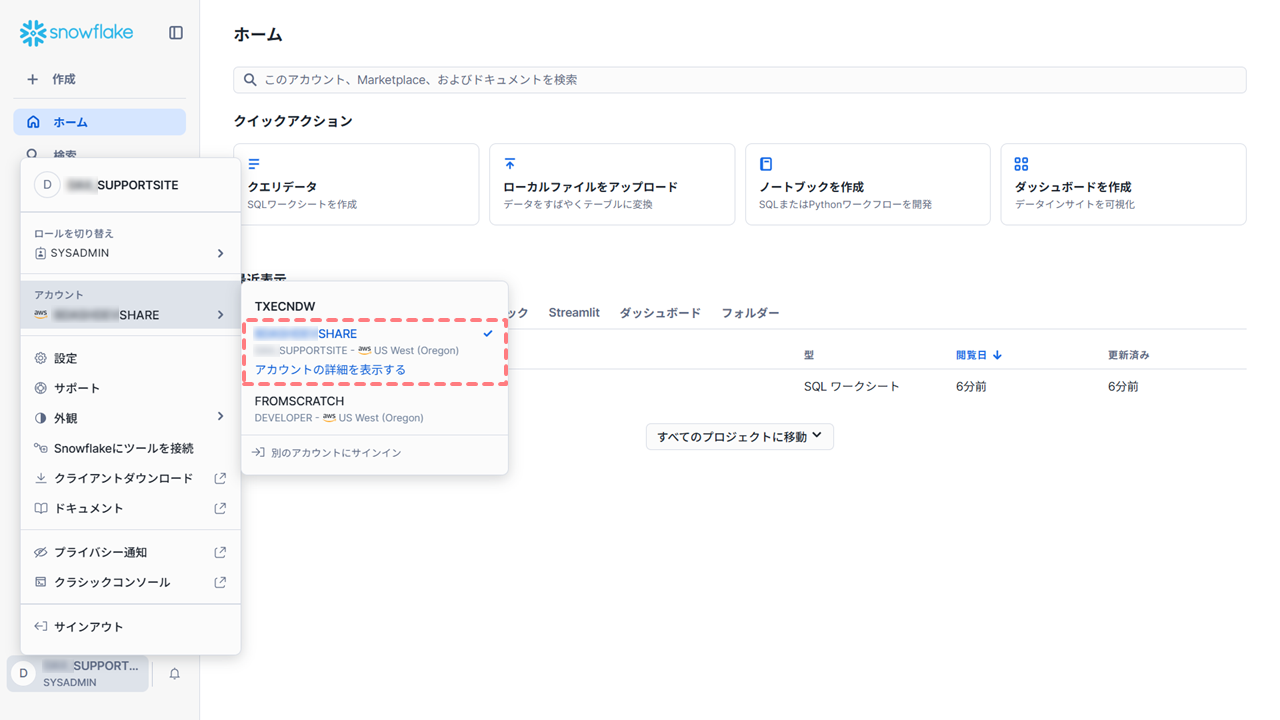1280x720 pixels.
Task: Click the half-circle icon beside 外観
Action: click(x=41, y=418)
